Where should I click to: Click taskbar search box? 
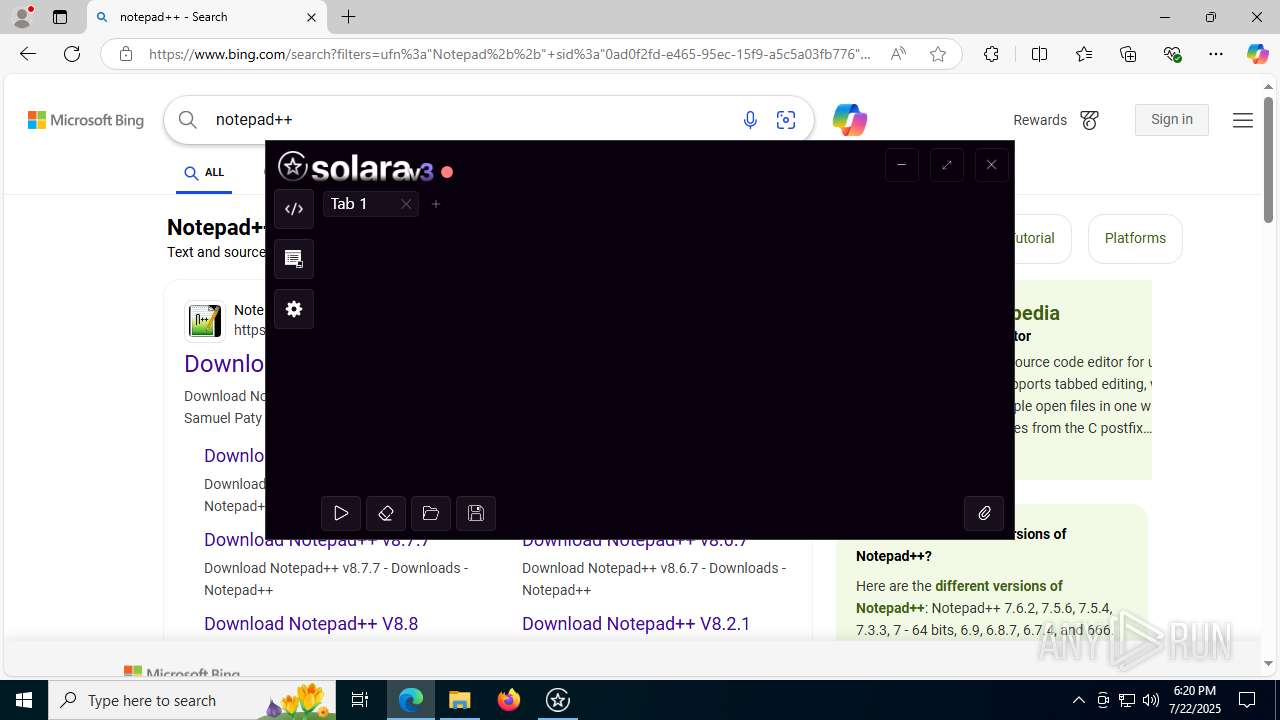(193, 700)
